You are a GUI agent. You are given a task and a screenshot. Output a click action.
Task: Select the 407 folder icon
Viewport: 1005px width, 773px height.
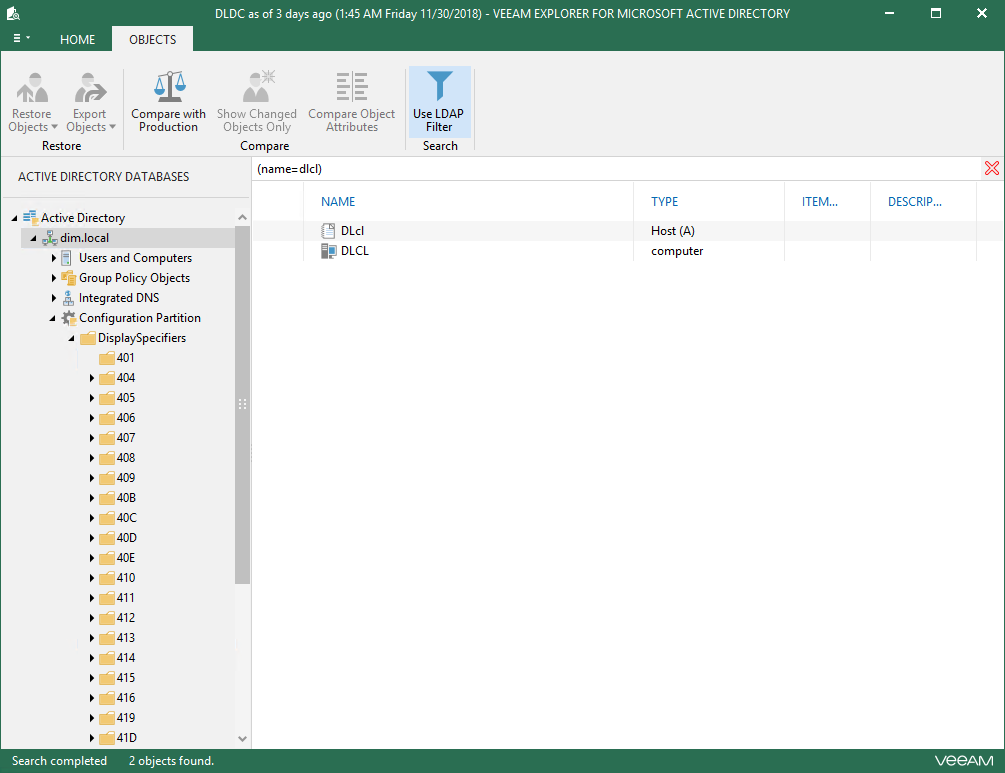coord(107,438)
